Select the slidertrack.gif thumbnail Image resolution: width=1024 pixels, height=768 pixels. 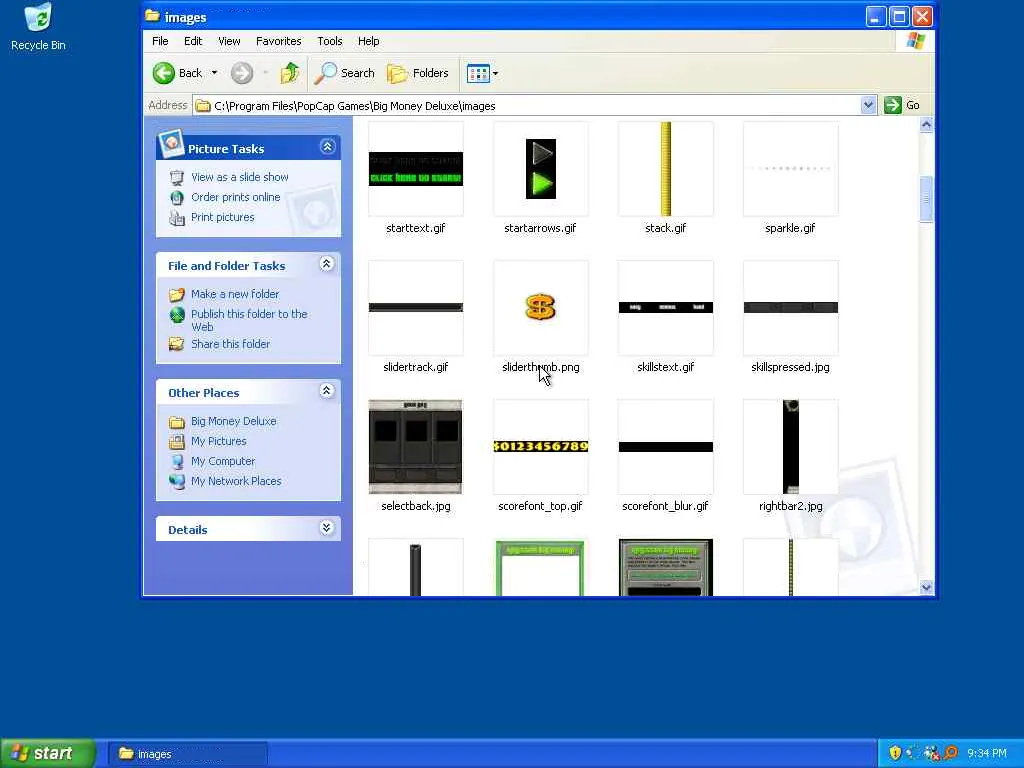pyautogui.click(x=416, y=308)
